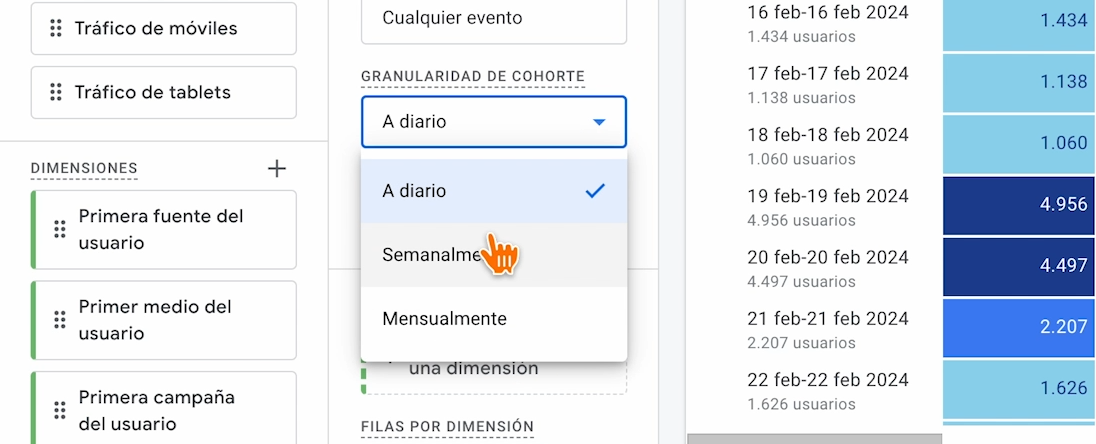1096x444 pixels.
Task: Grab handle of Primera fuente del usuario
Action: pyautogui.click(x=59, y=230)
